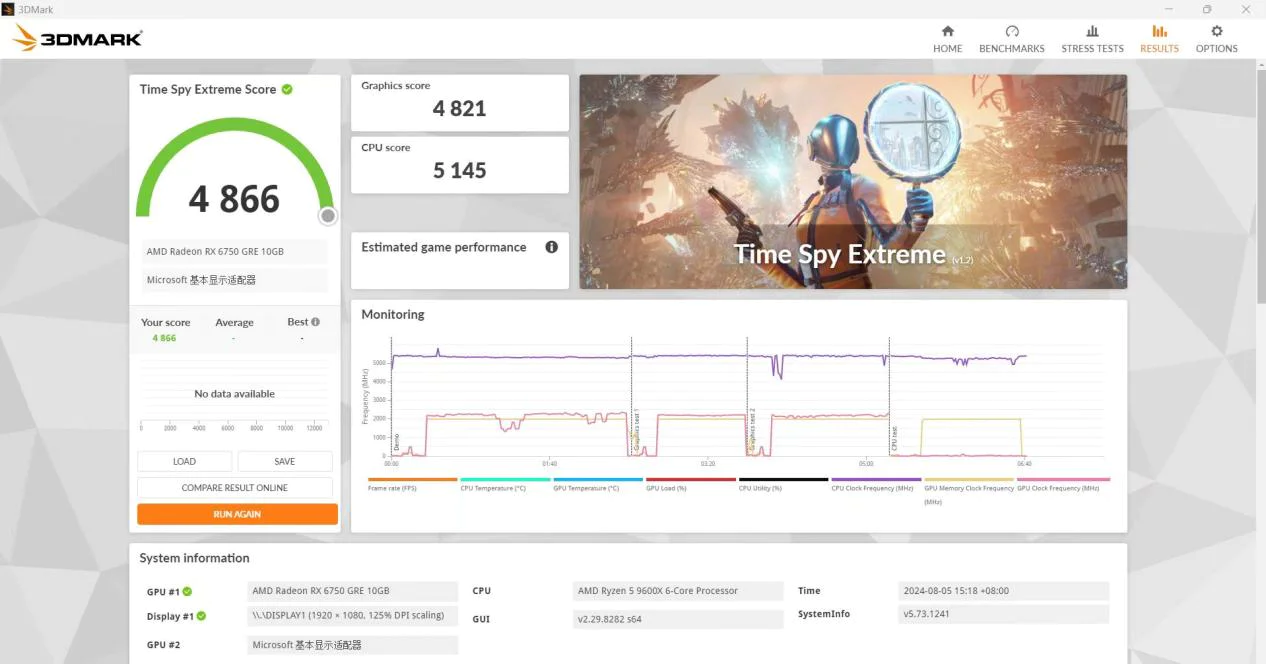Go to BENCHMARKS tab
This screenshot has height=664, width=1266.
pos(1011,39)
